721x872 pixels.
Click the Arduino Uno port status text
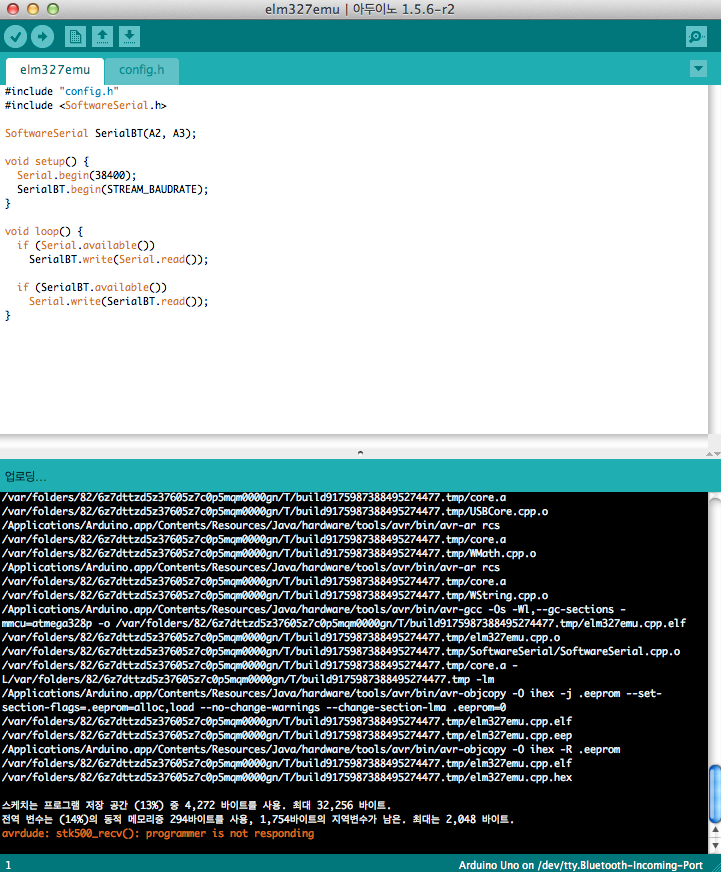tap(581, 865)
